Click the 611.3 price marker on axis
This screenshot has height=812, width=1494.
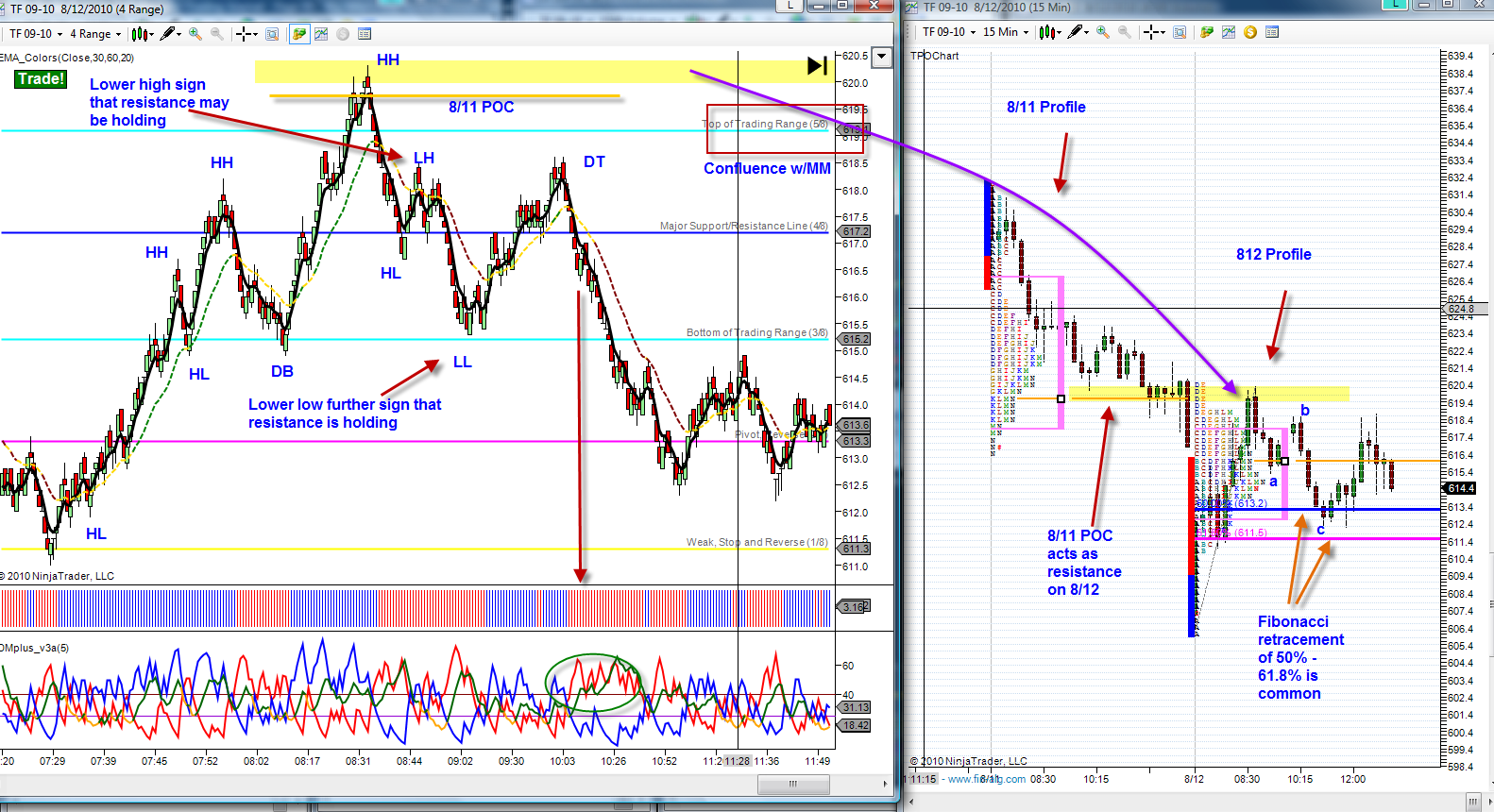pyautogui.click(x=856, y=549)
